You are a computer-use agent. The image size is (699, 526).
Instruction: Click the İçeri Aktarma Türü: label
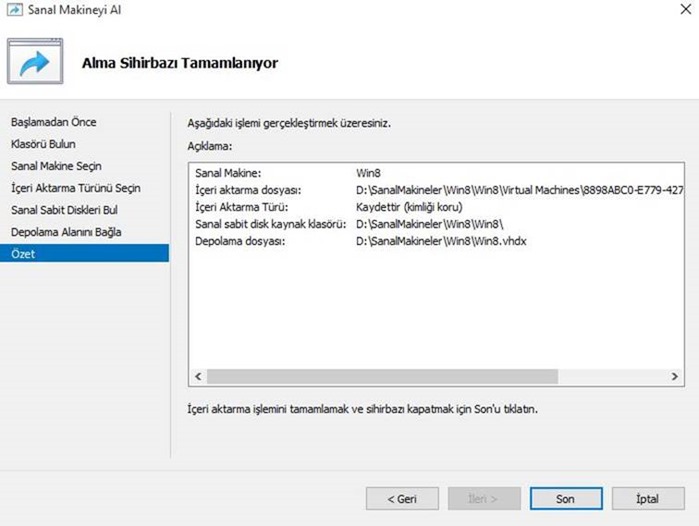pyautogui.click(x=242, y=207)
